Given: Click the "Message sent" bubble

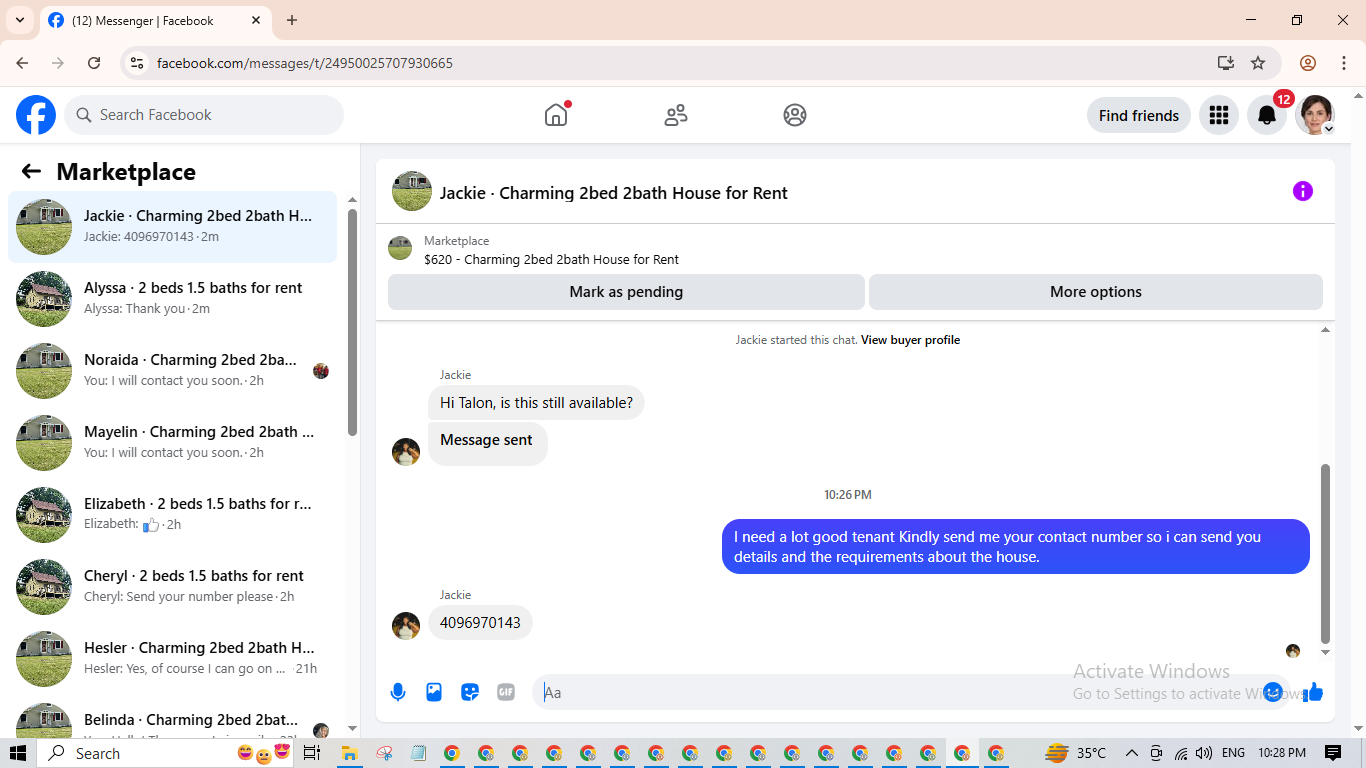Looking at the screenshot, I should pyautogui.click(x=487, y=443).
